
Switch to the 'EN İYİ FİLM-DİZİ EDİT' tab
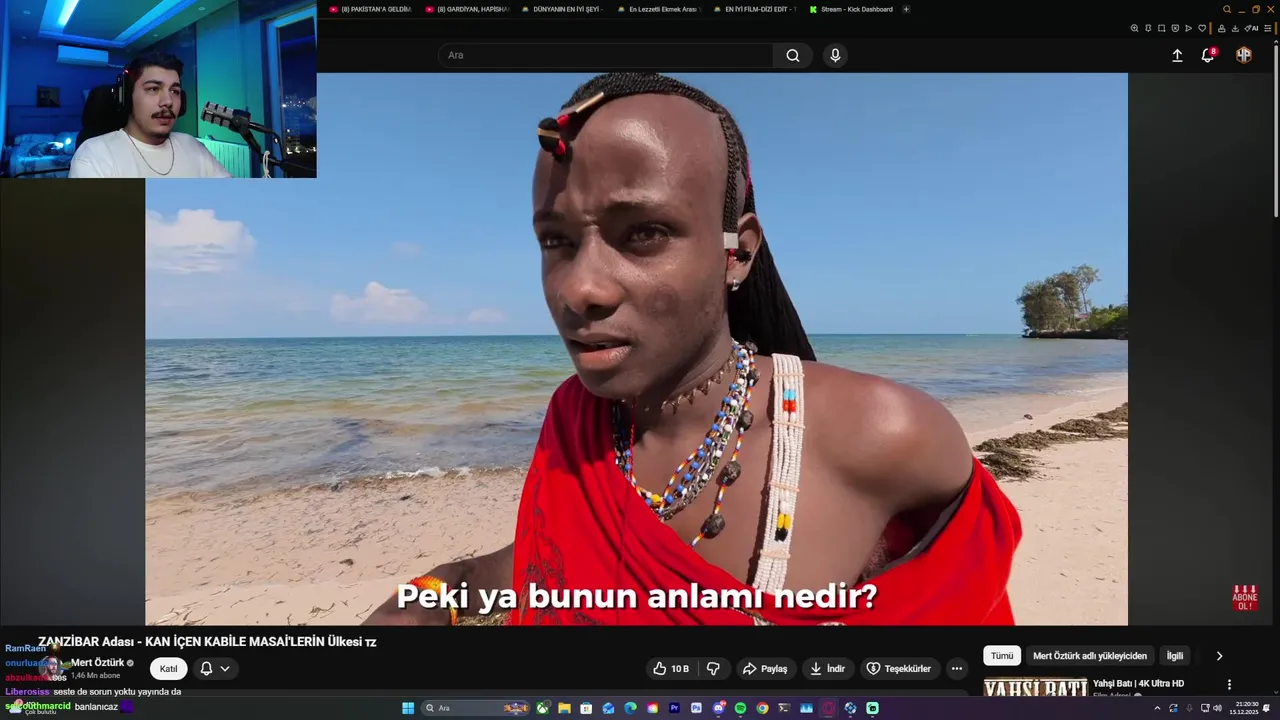click(755, 9)
